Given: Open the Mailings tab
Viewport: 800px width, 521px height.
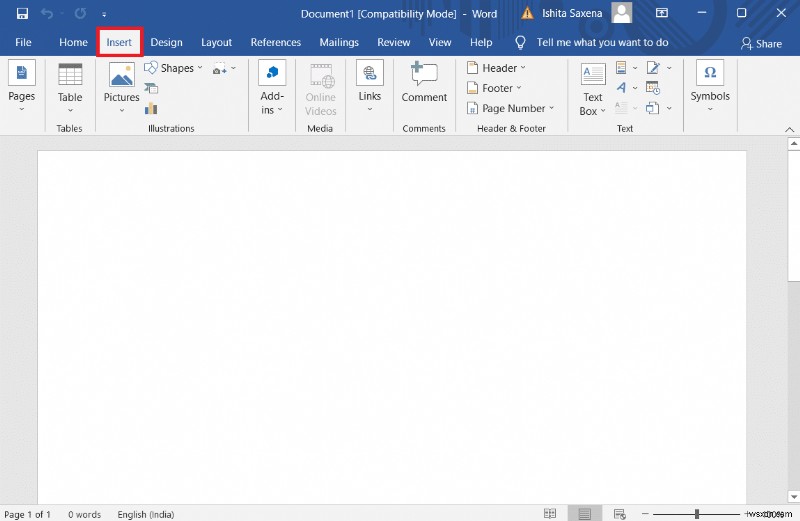Looking at the screenshot, I should [x=339, y=42].
